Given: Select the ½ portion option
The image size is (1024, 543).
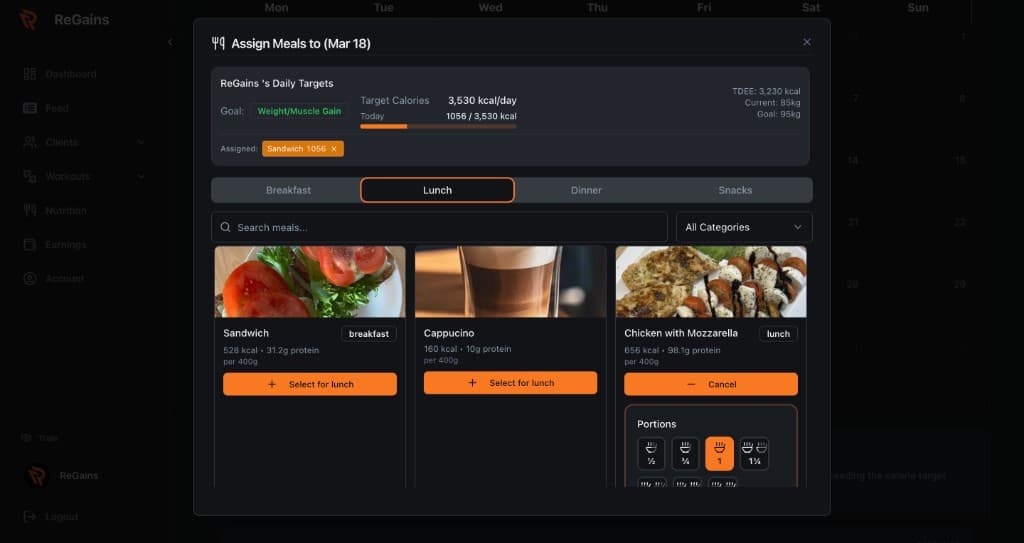Looking at the screenshot, I should (651, 453).
